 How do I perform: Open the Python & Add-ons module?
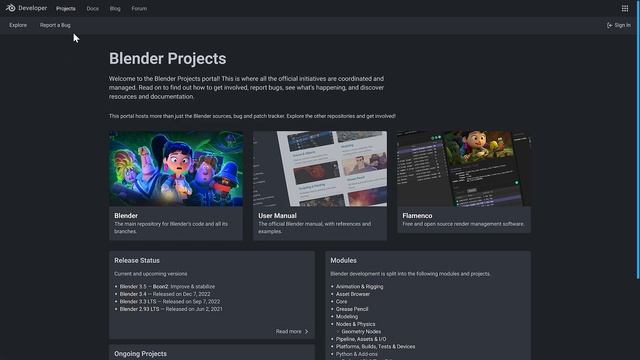click(357, 354)
